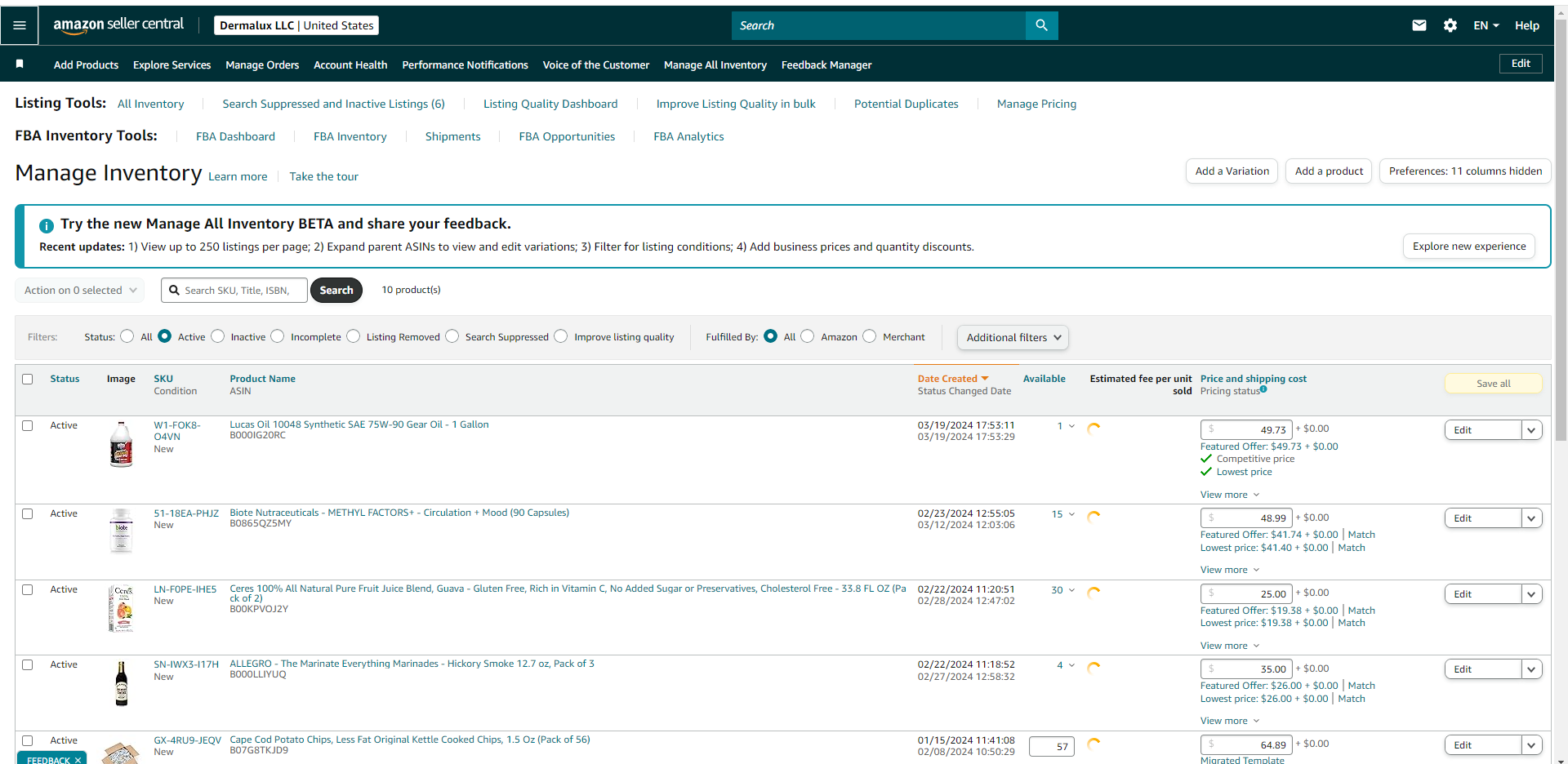
Task: Click the Amazon Seller Central logo
Action: [x=118, y=24]
